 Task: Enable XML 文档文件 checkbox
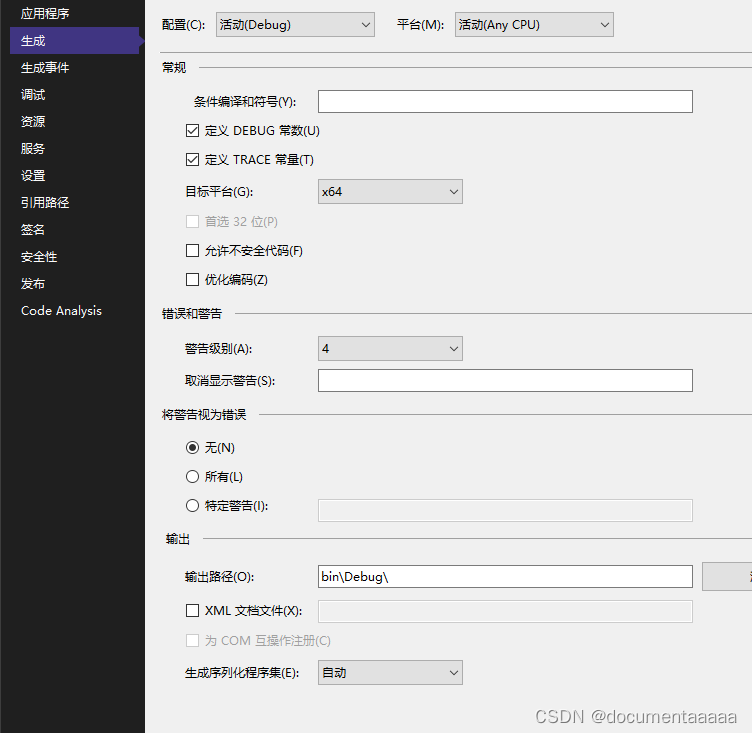click(x=192, y=610)
